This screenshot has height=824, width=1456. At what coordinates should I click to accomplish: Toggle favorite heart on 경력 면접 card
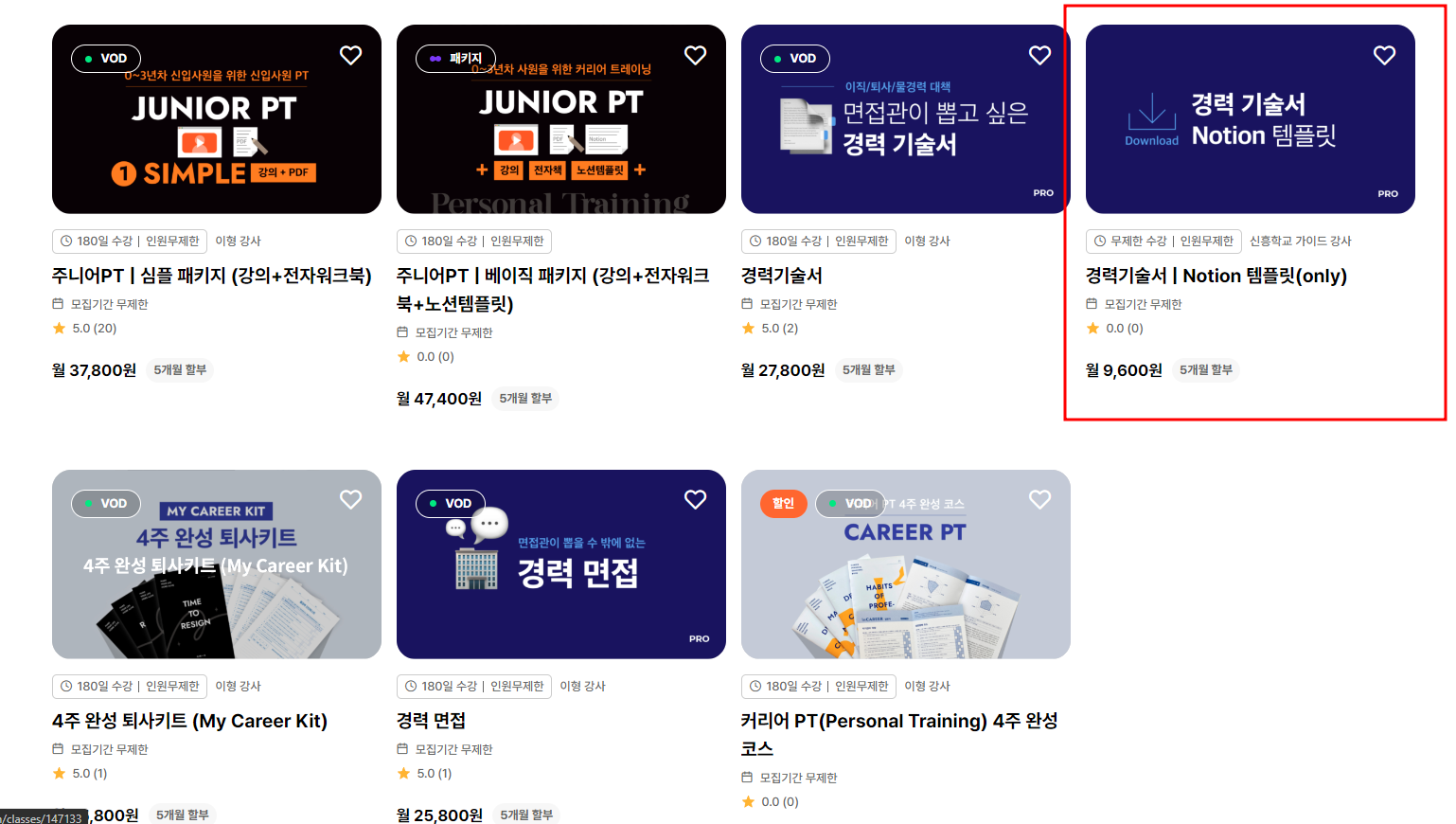point(695,499)
